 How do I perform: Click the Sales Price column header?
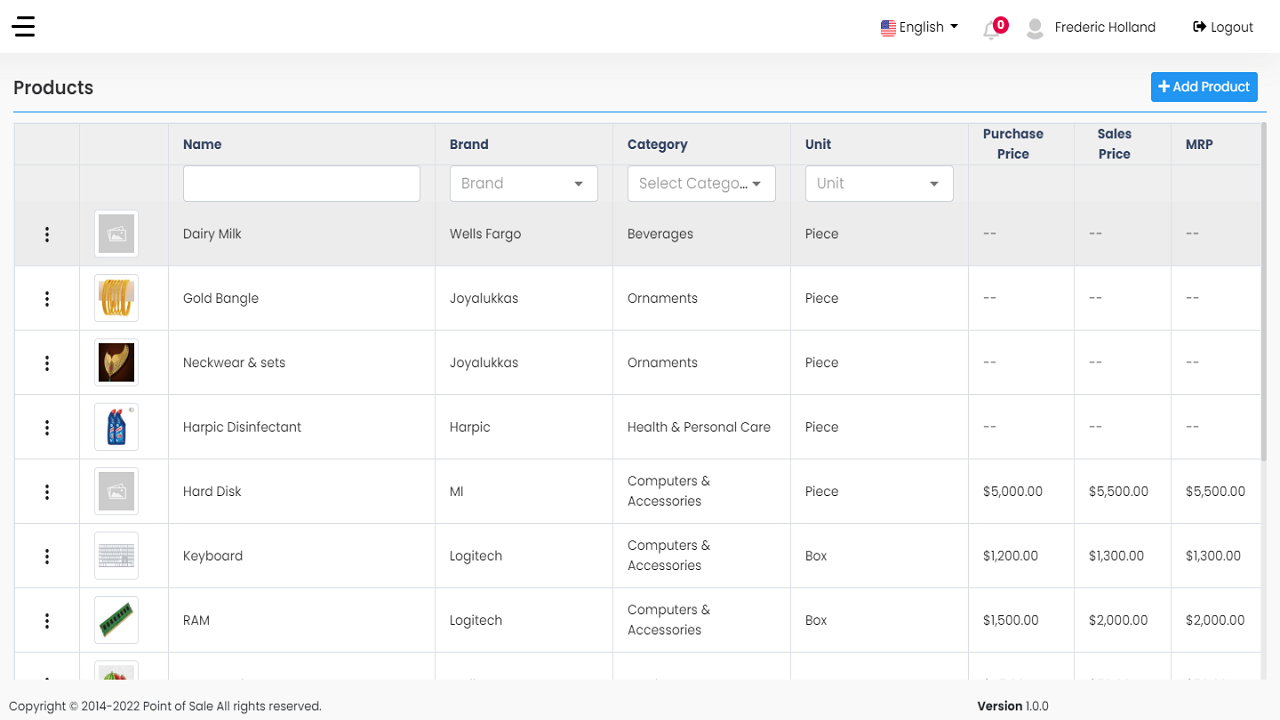click(x=1114, y=144)
